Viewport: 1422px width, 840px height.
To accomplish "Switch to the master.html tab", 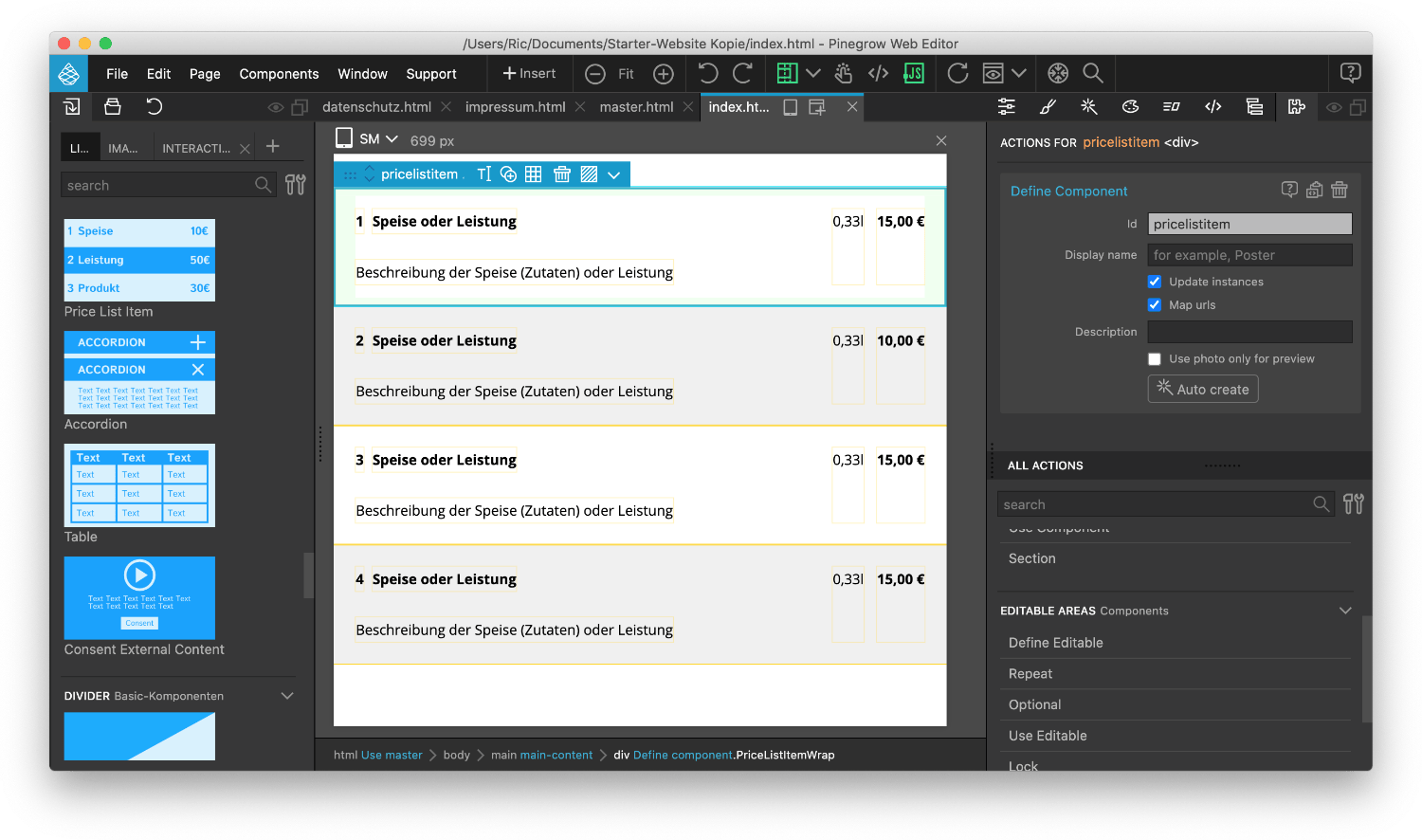I will tap(636, 107).
